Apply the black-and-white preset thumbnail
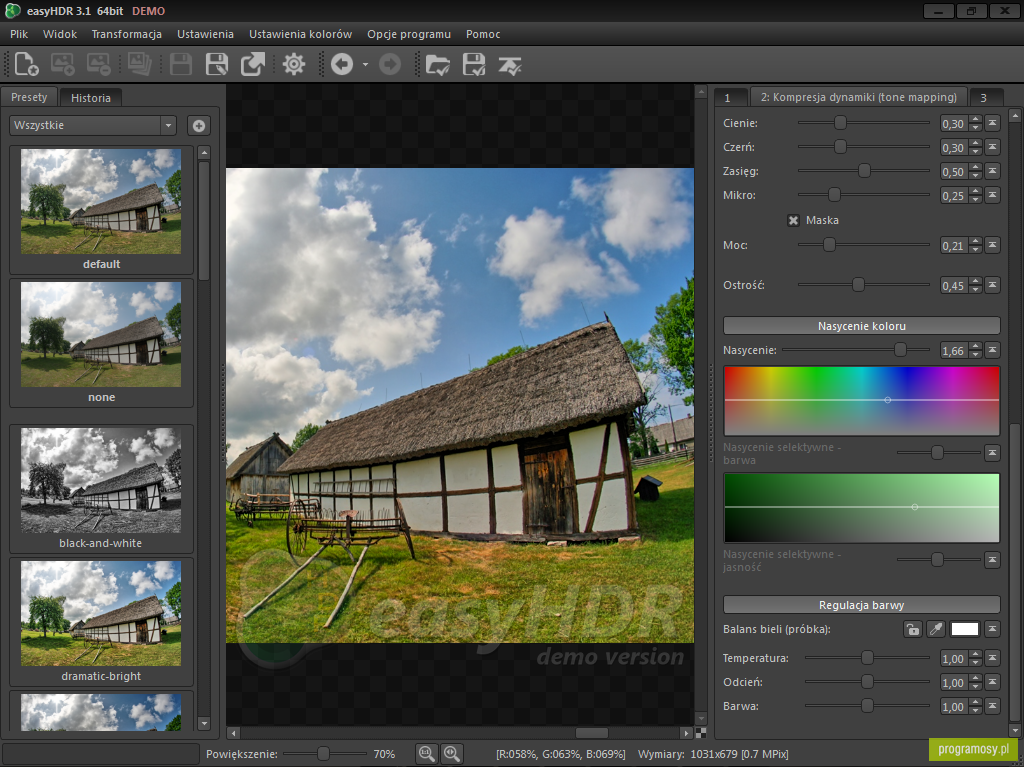Viewport: 1024px width, 767px height. pos(101,480)
